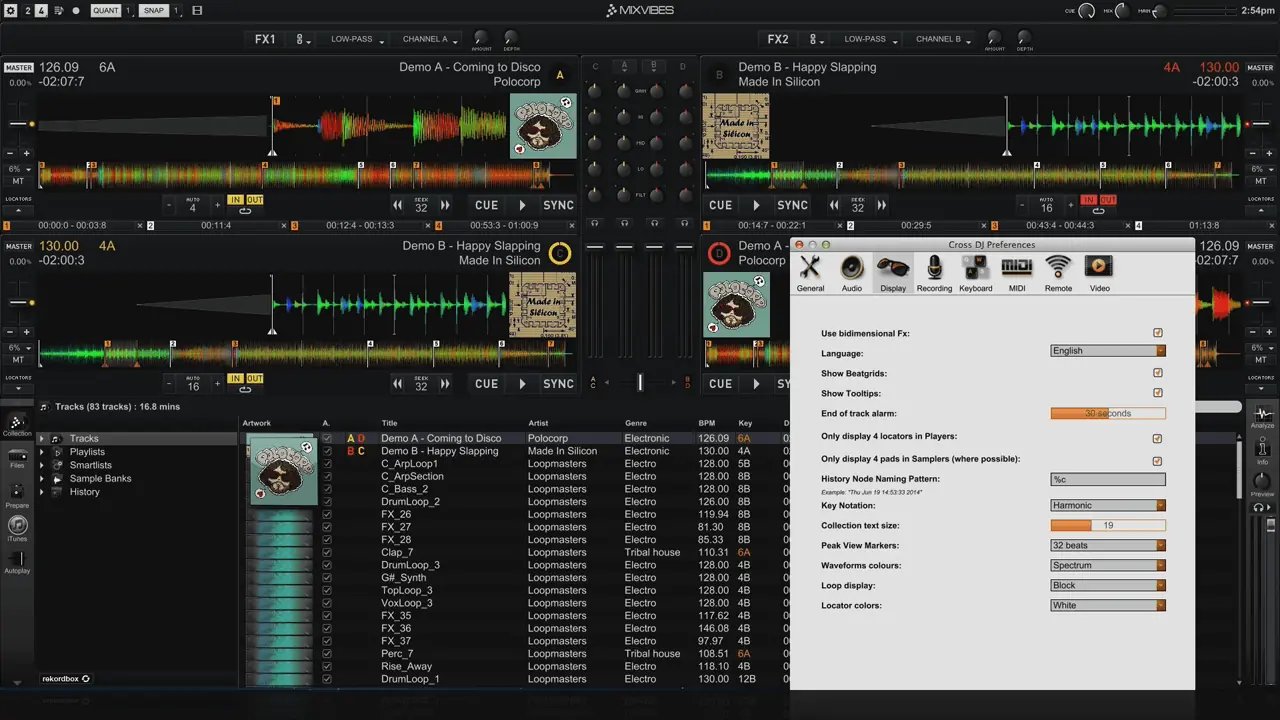Expand the Waveforms colours Spectrum dropdown
Viewport: 1280px width, 720px height.
1108,565
